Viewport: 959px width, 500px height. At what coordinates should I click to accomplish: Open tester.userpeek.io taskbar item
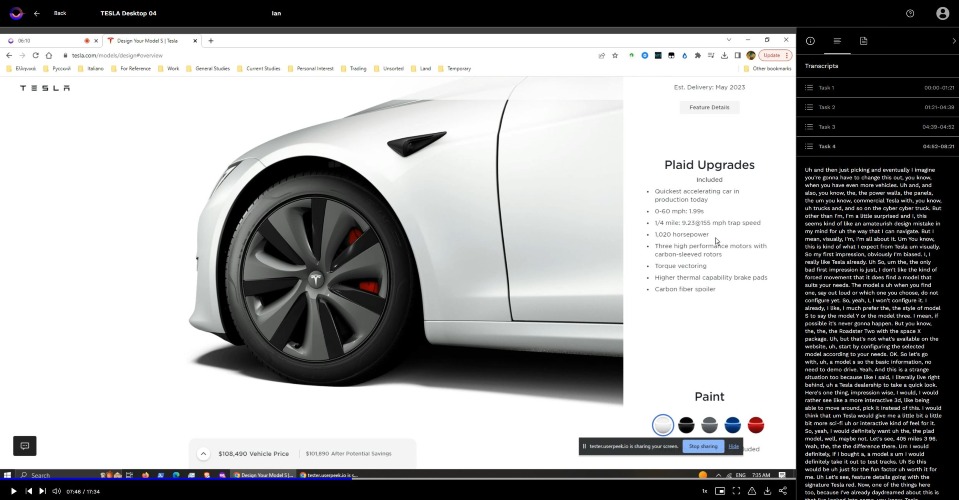coord(329,475)
